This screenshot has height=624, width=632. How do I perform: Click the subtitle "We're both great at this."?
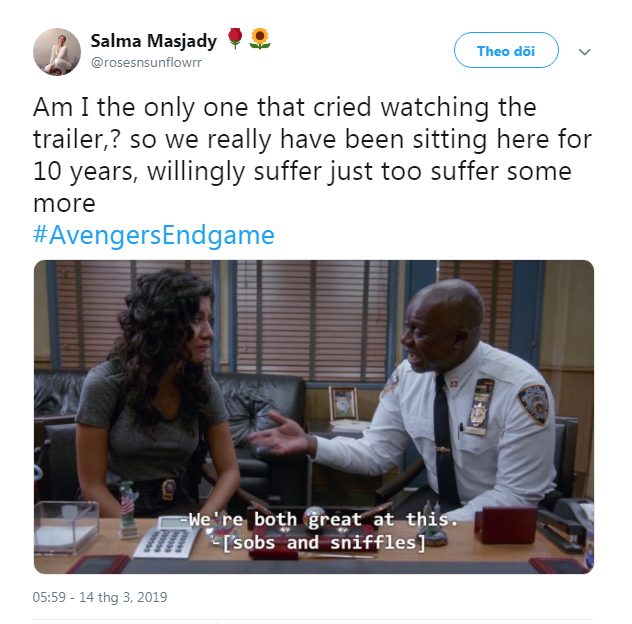pyautogui.click(x=318, y=519)
